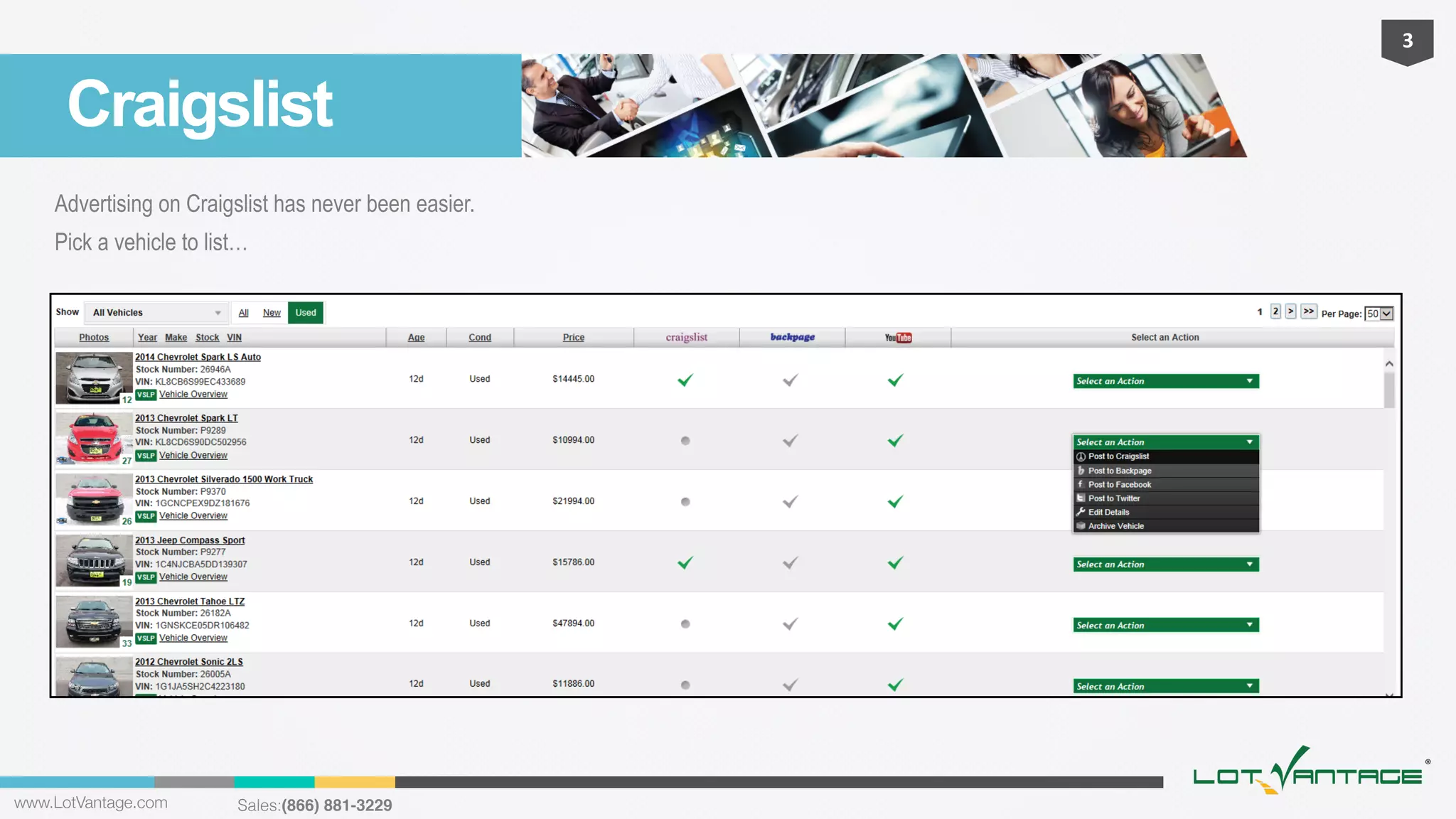Choose Post to Facebook from action menu
This screenshot has width=1456, height=819.
pyautogui.click(x=1119, y=485)
